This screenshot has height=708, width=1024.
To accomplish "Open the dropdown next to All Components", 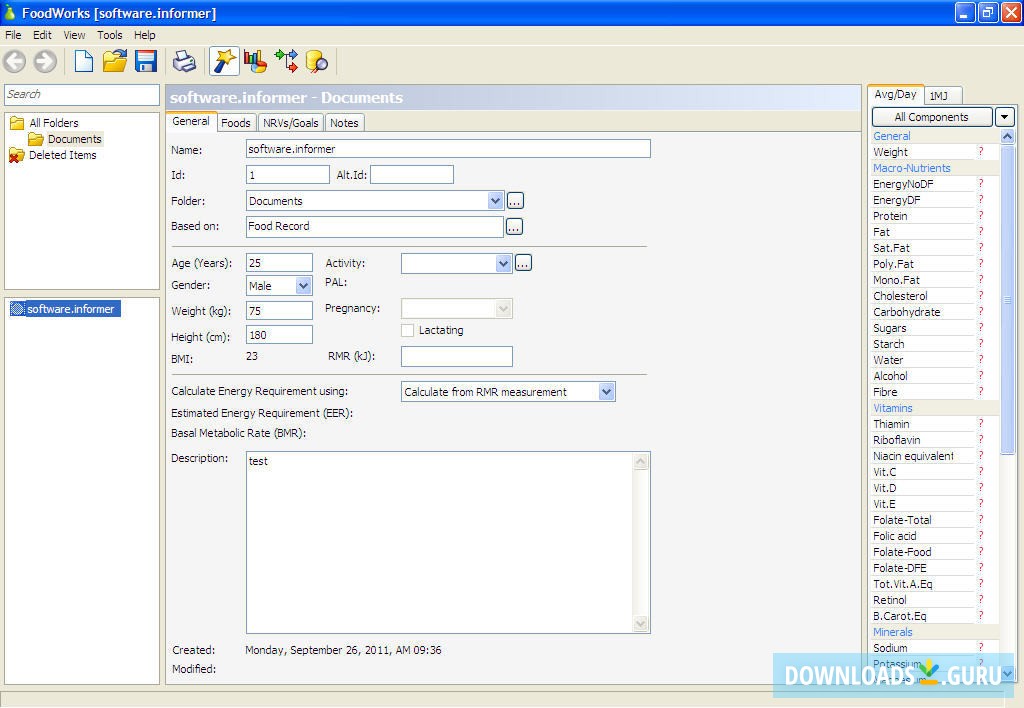I will [1005, 117].
